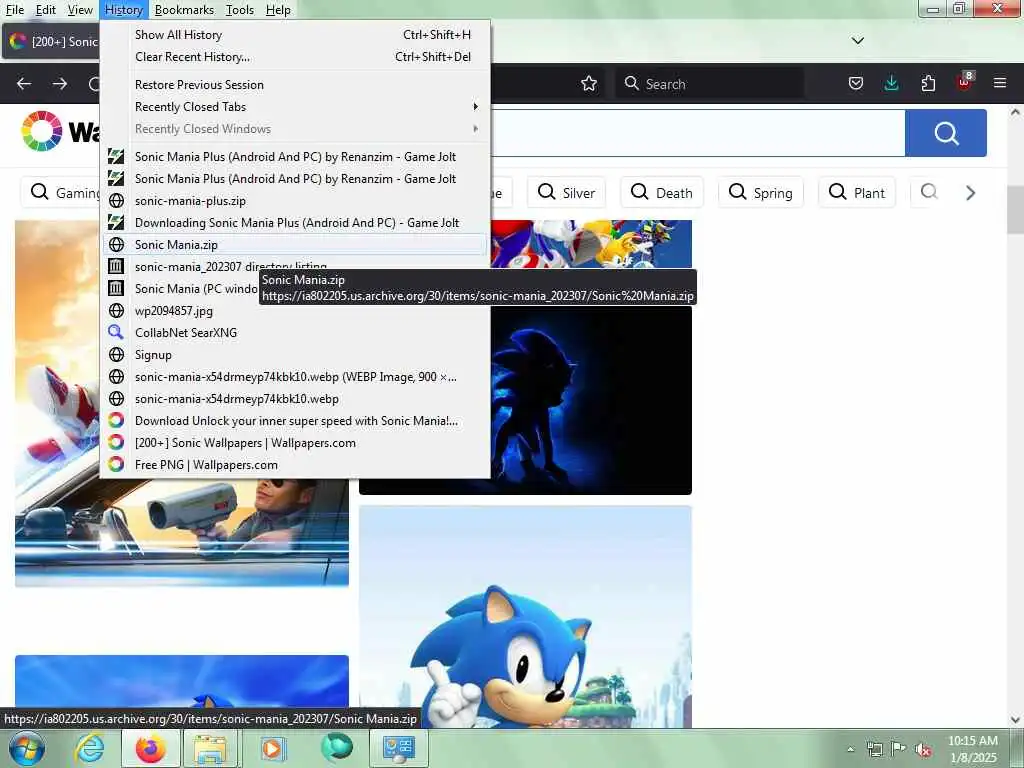Open the dark blue Sonic silhouette wallpaper
The width and height of the screenshot is (1024, 768).
pos(590,400)
